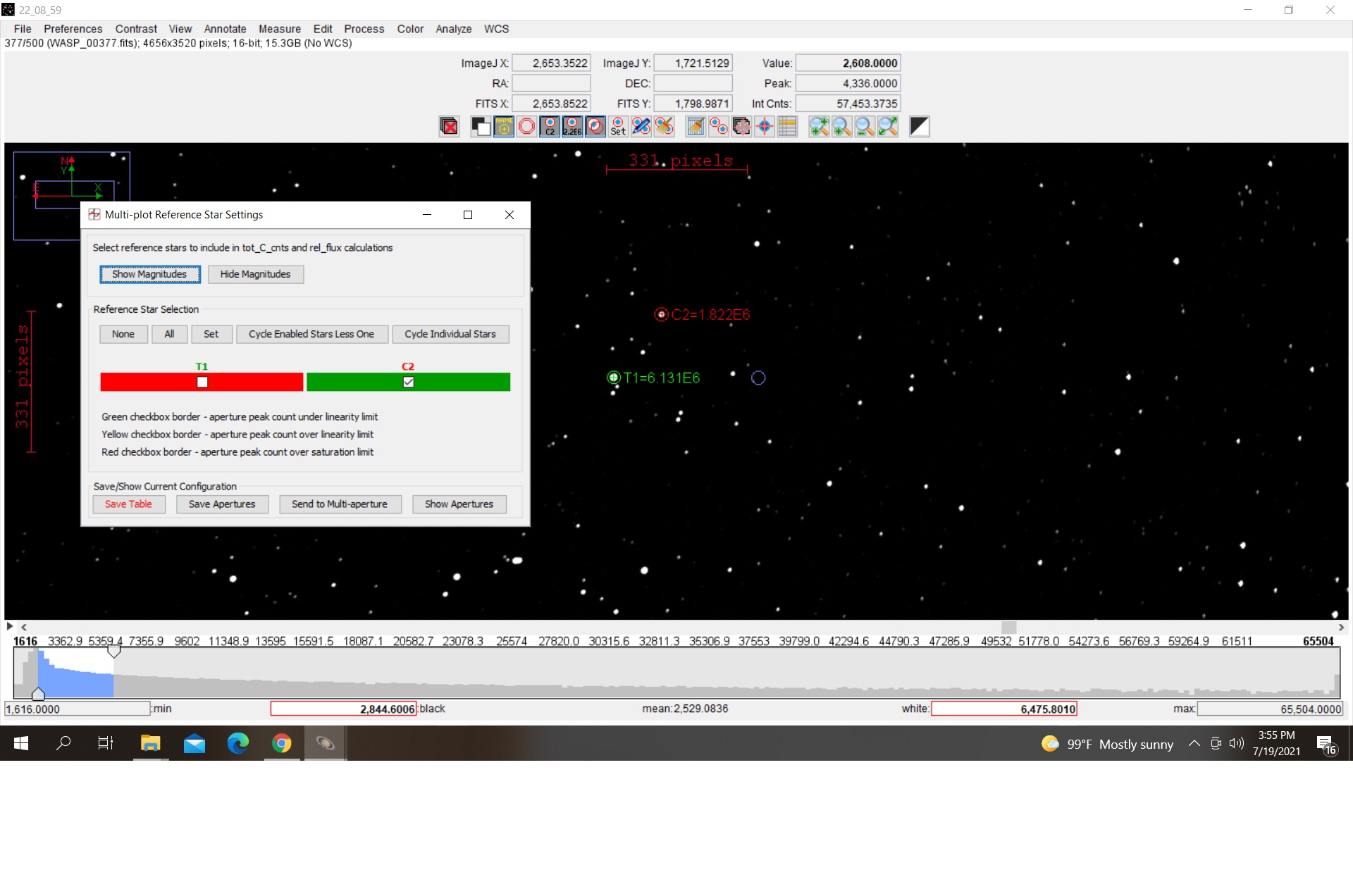
Task: Open the Process menu
Action: [364, 29]
